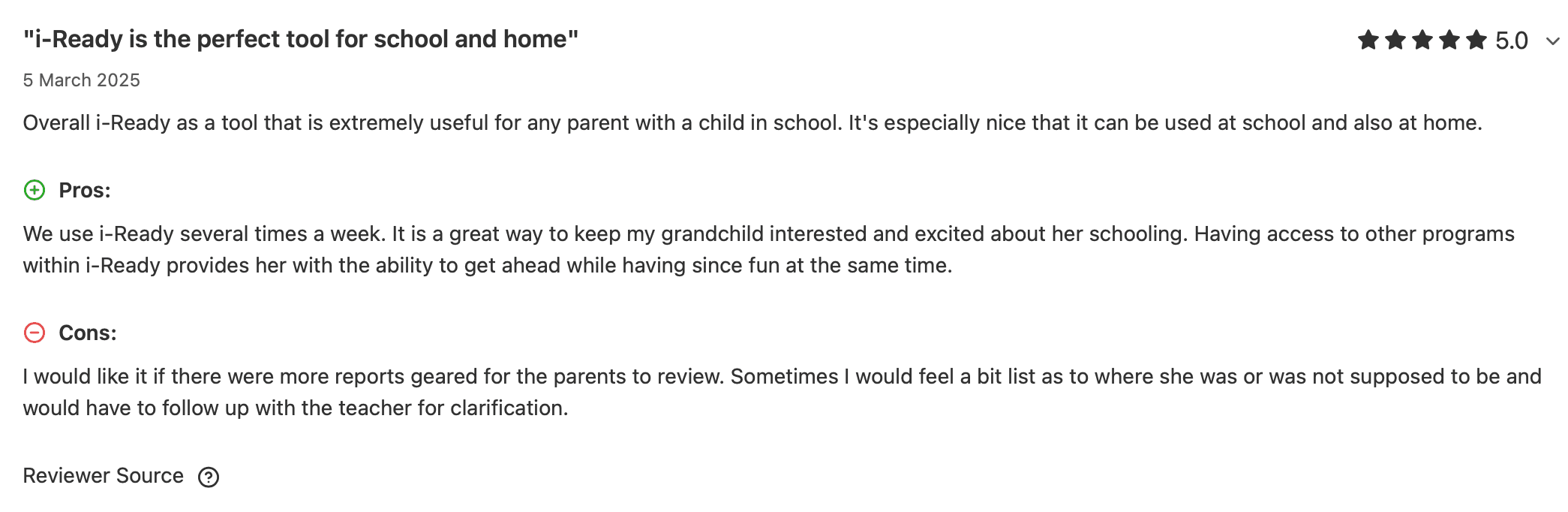Screen dimensions: 1568x512
Task: Select the Cons heading
Action: click(x=88, y=333)
